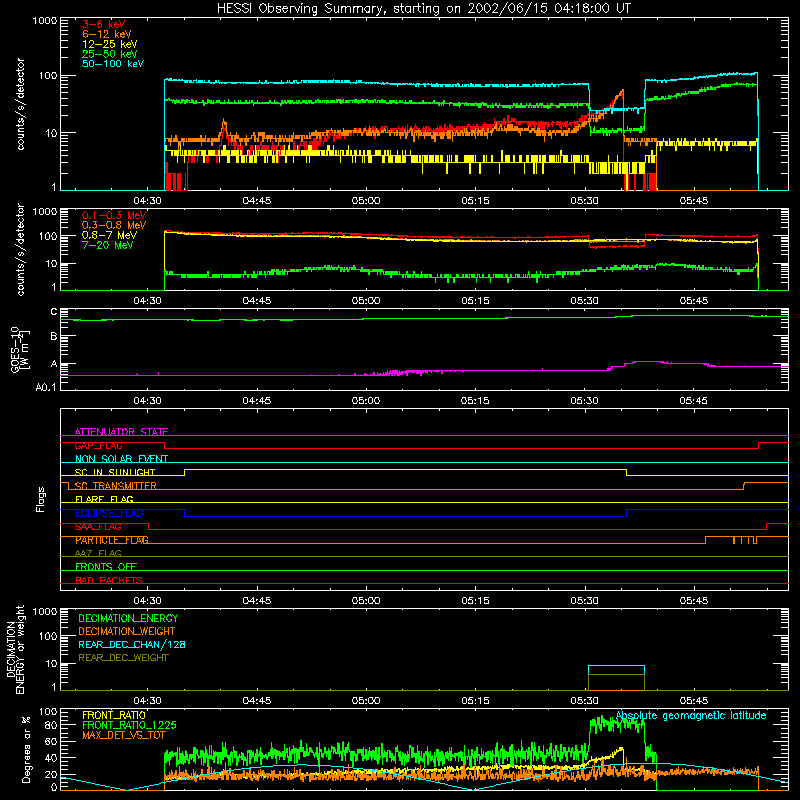This screenshot has height=800, width=800.
Task: Select the 6-12 keV legend label
Action: click(x=107, y=34)
